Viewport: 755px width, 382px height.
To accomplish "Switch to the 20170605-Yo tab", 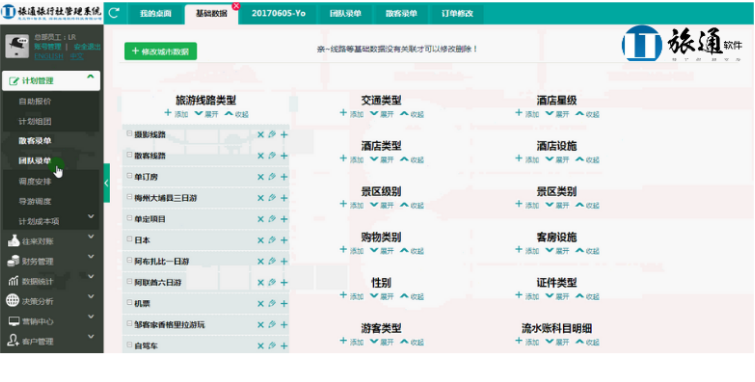I will pyautogui.click(x=278, y=14).
